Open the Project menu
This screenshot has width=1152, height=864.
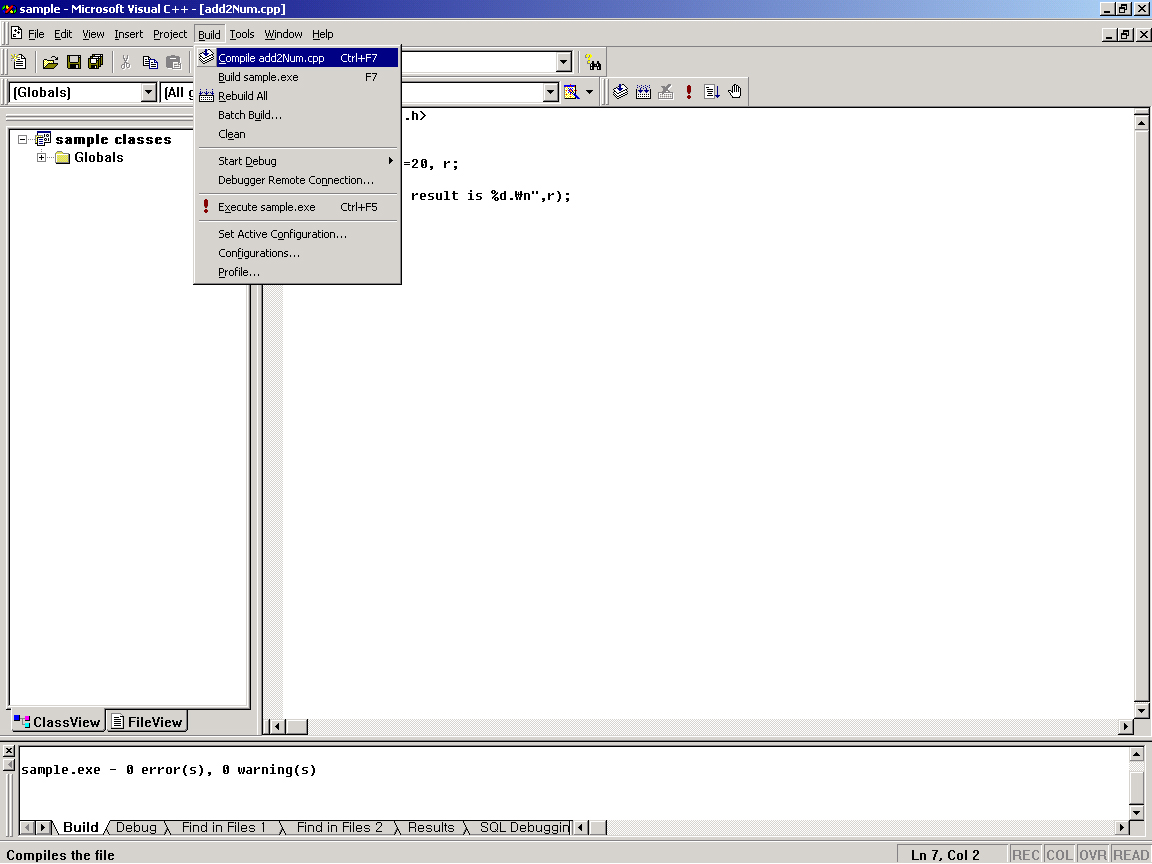point(170,34)
